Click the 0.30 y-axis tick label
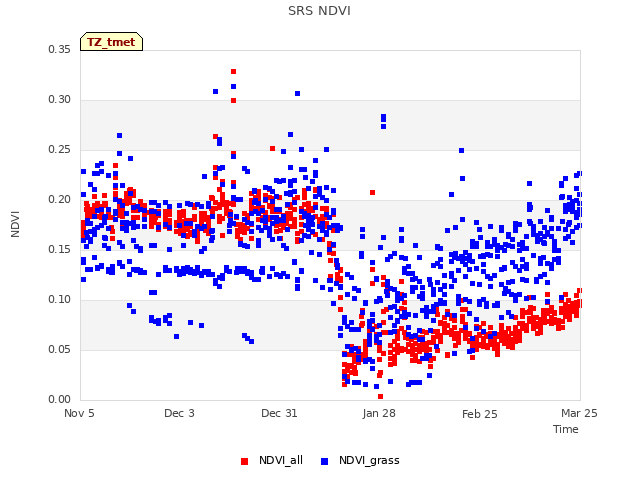 tap(59, 100)
